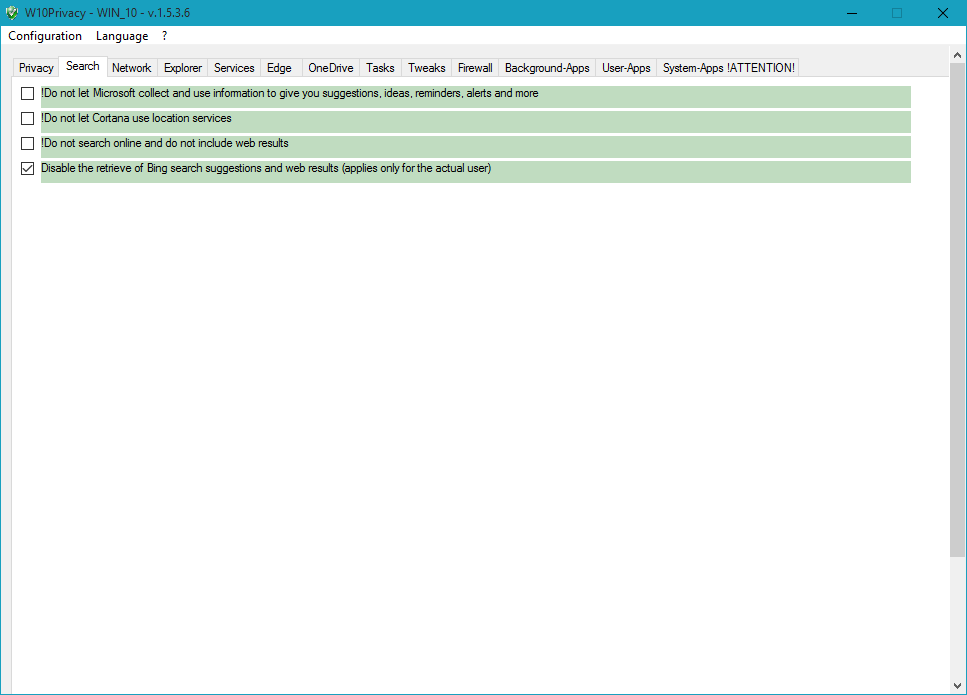Check 'Do not let Cortana use location services'
Viewport: 967px width, 695px height.
pyautogui.click(x=27, y=118)
